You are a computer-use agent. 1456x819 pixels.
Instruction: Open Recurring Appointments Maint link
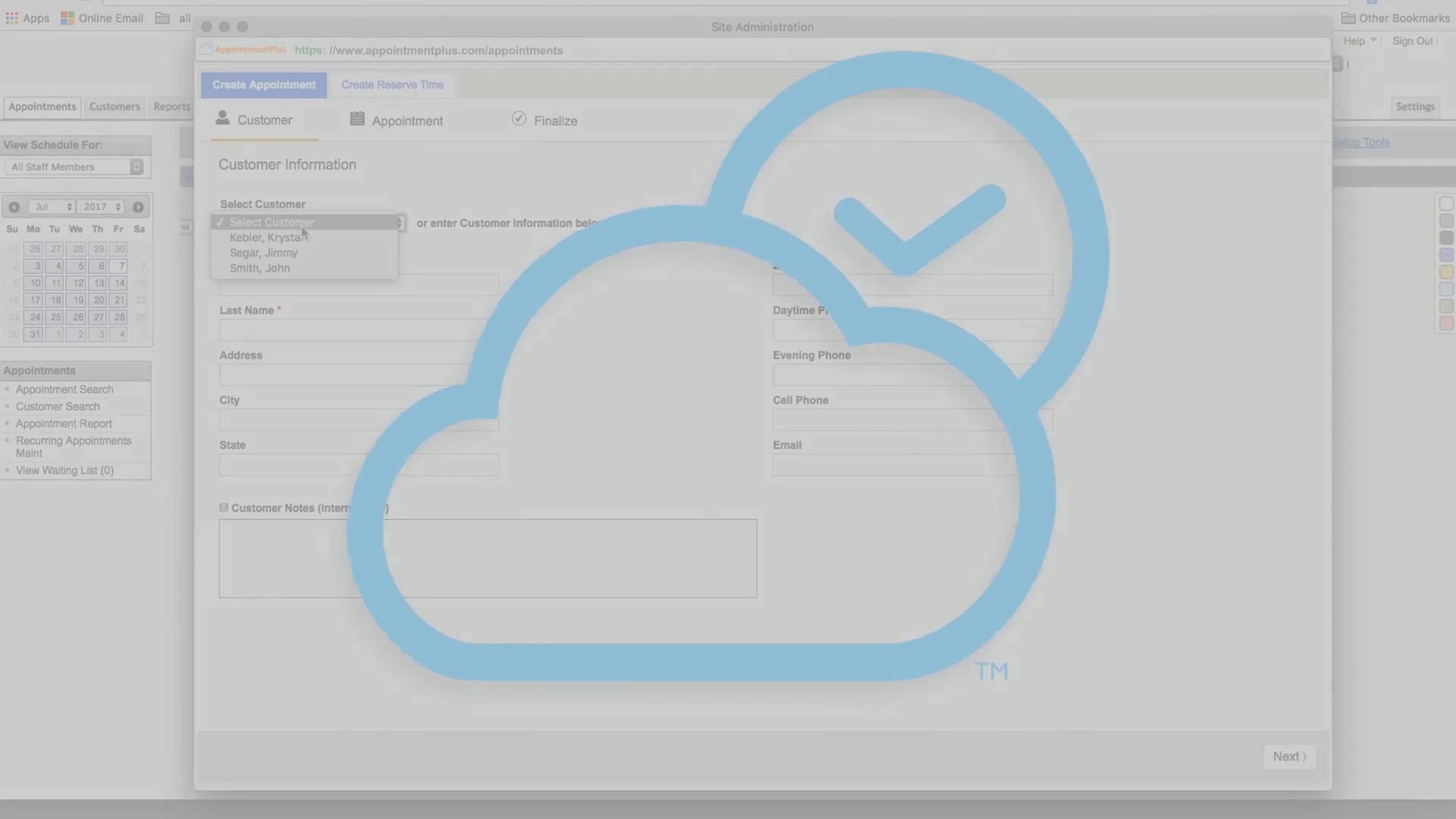pos(74,447)
